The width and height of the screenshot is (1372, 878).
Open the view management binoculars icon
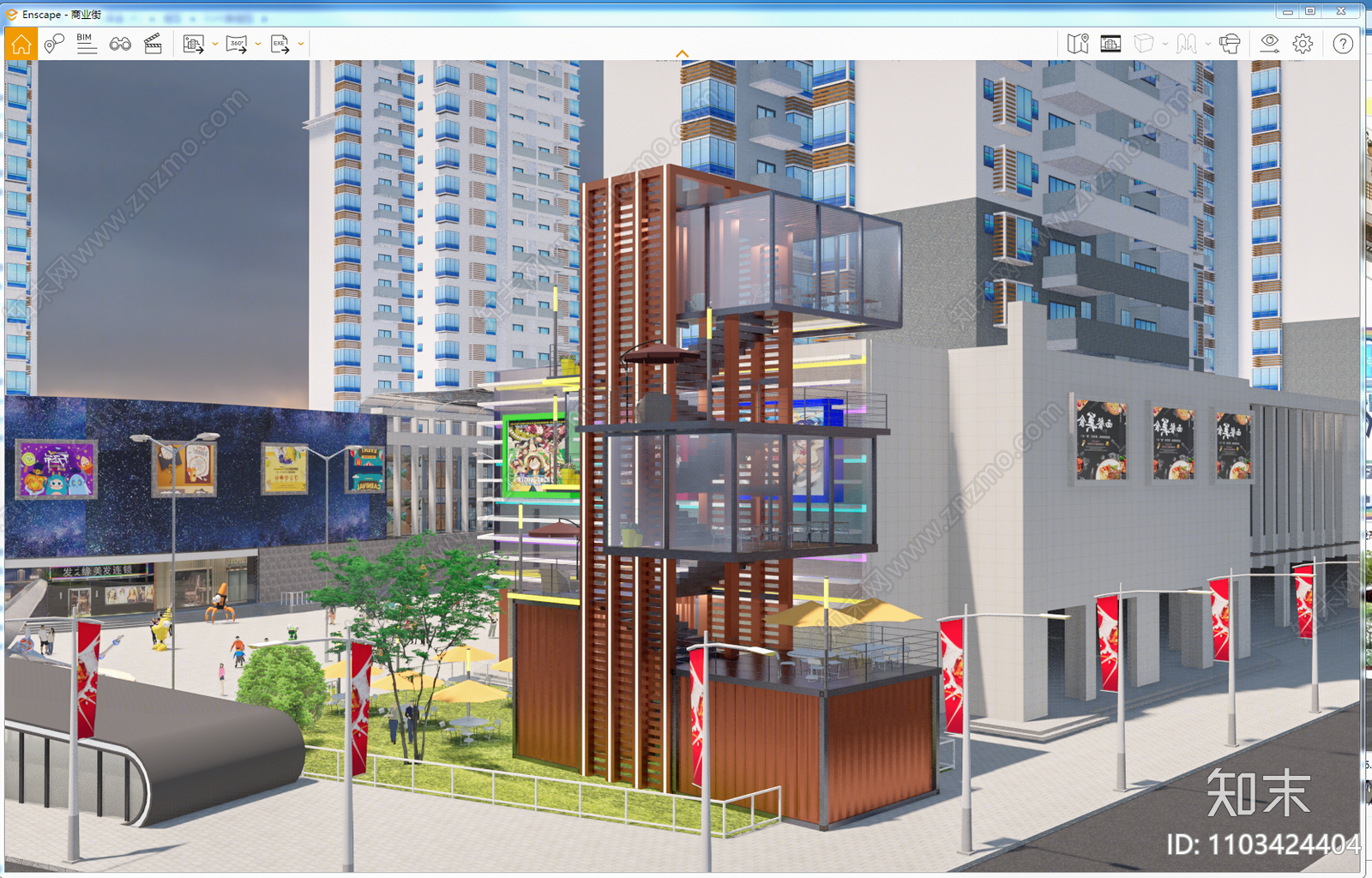click(x=120, y=44)
